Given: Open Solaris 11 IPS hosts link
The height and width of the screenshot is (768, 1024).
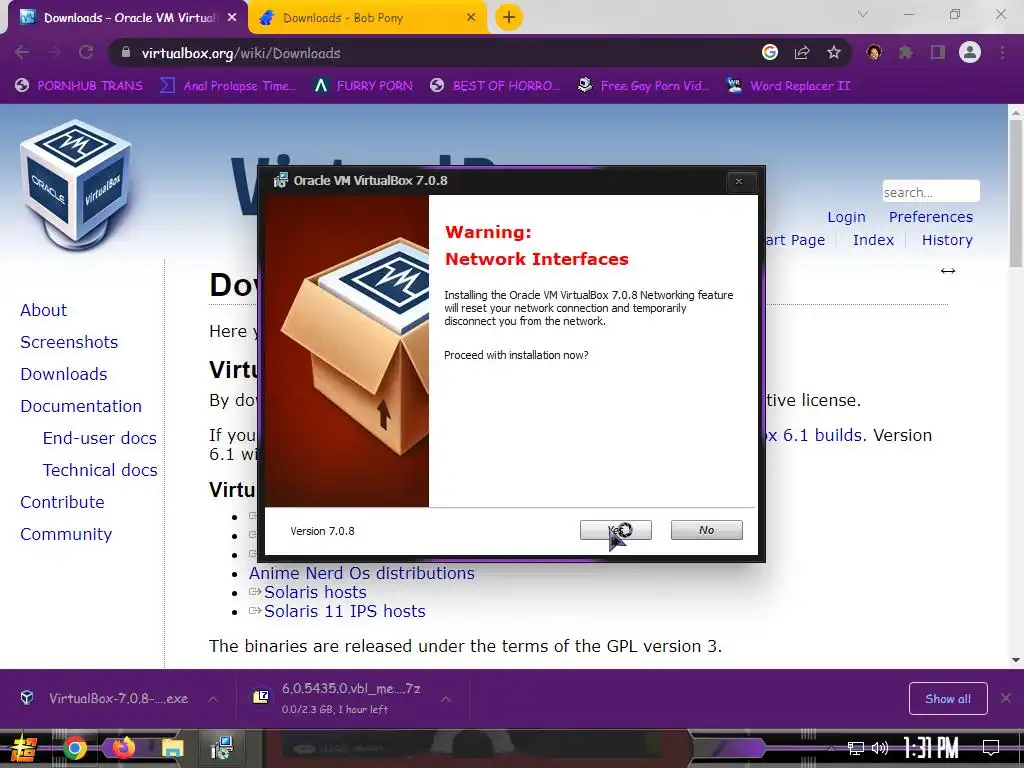Looking at the screenshot, I should [344, 611].
